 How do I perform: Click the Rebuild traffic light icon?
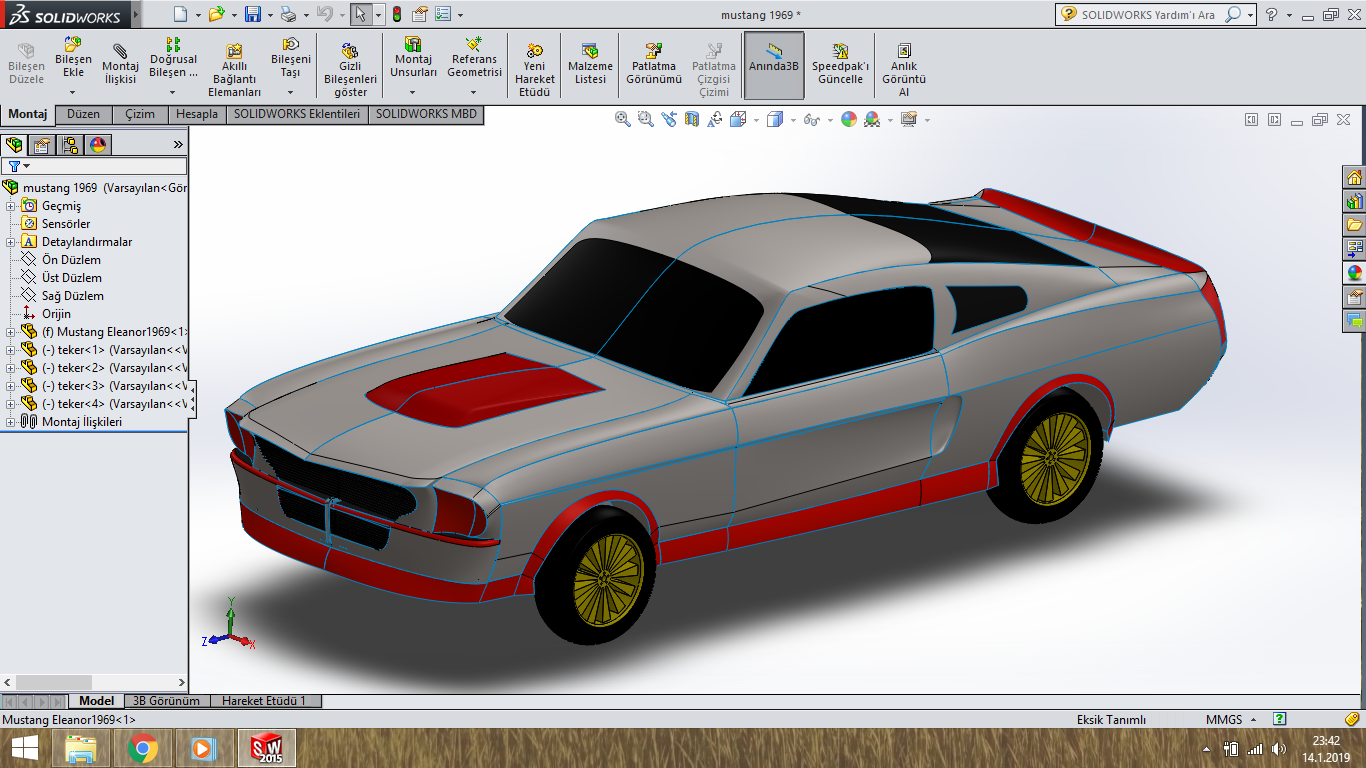pyautogui.click(x=396, y=14)
